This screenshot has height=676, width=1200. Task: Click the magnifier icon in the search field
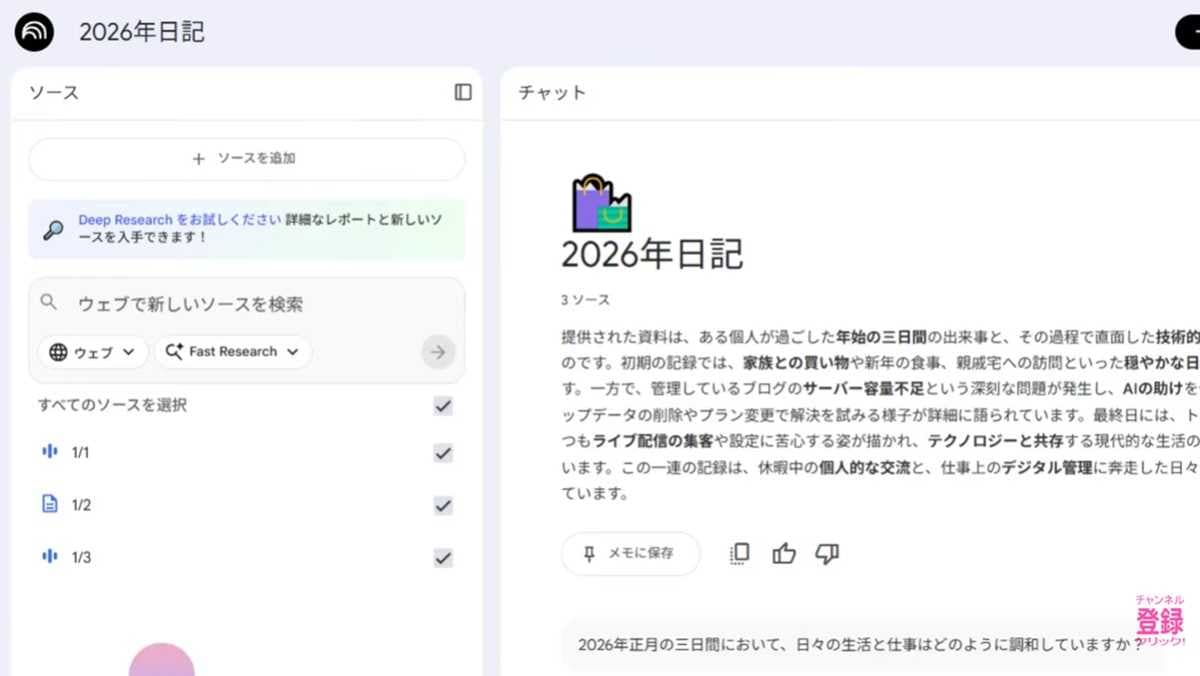49,300
